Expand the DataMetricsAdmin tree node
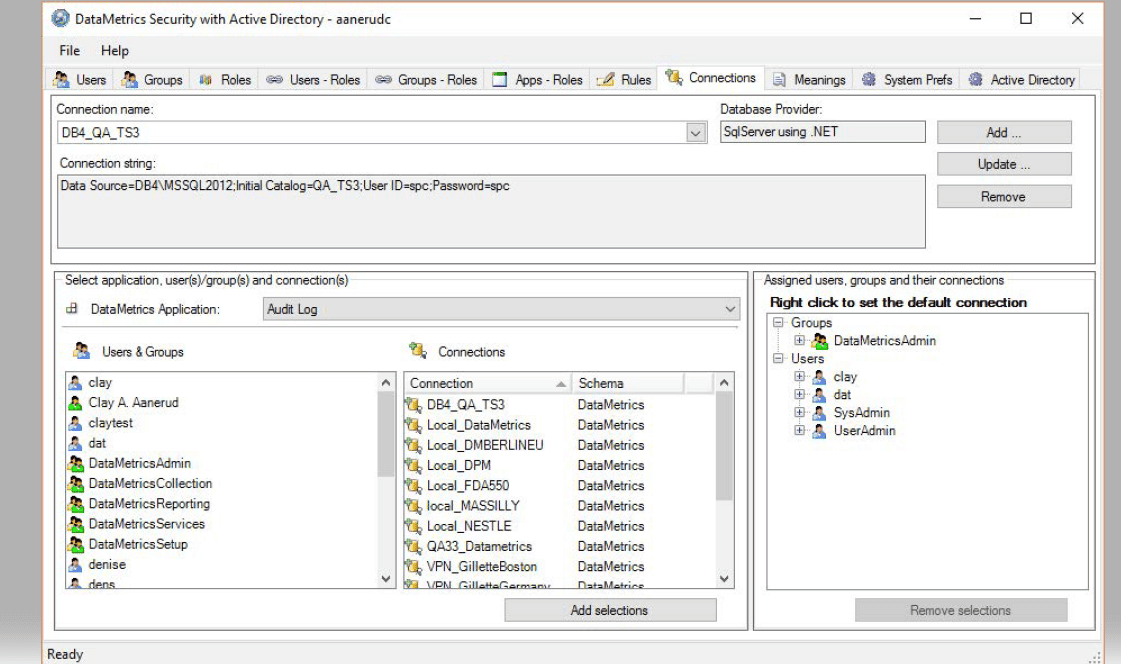The height and width of the screenshot is (664, 1122). [x=799, y=341]
